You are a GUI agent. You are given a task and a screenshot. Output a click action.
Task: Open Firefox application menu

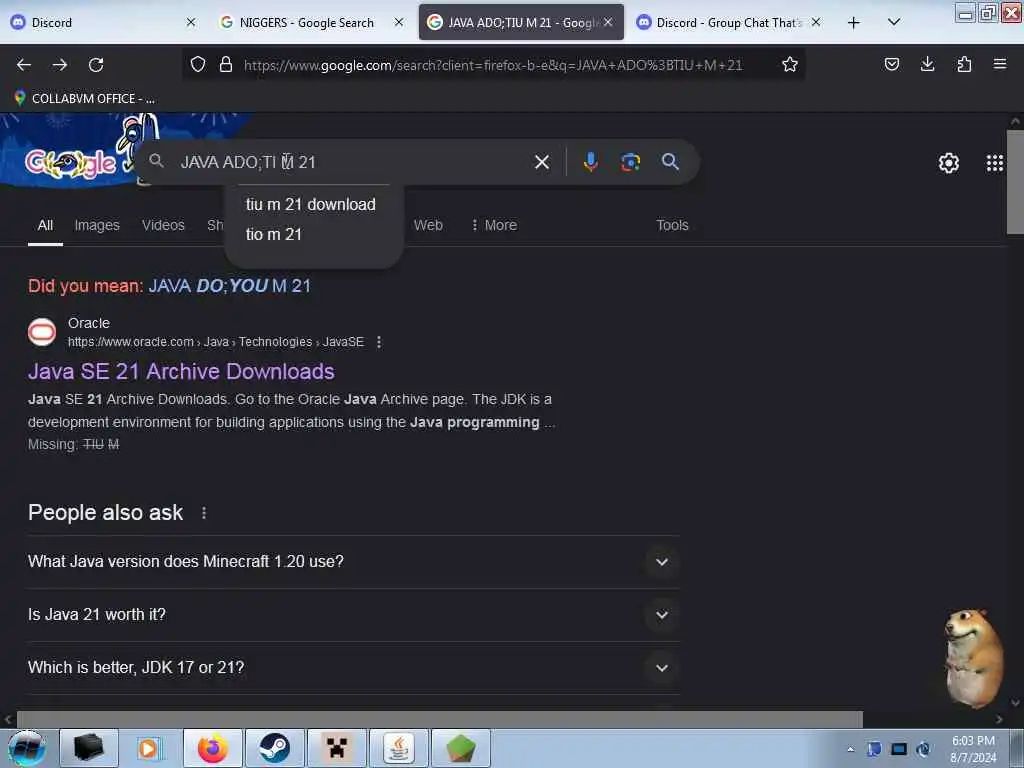(999, 64)
